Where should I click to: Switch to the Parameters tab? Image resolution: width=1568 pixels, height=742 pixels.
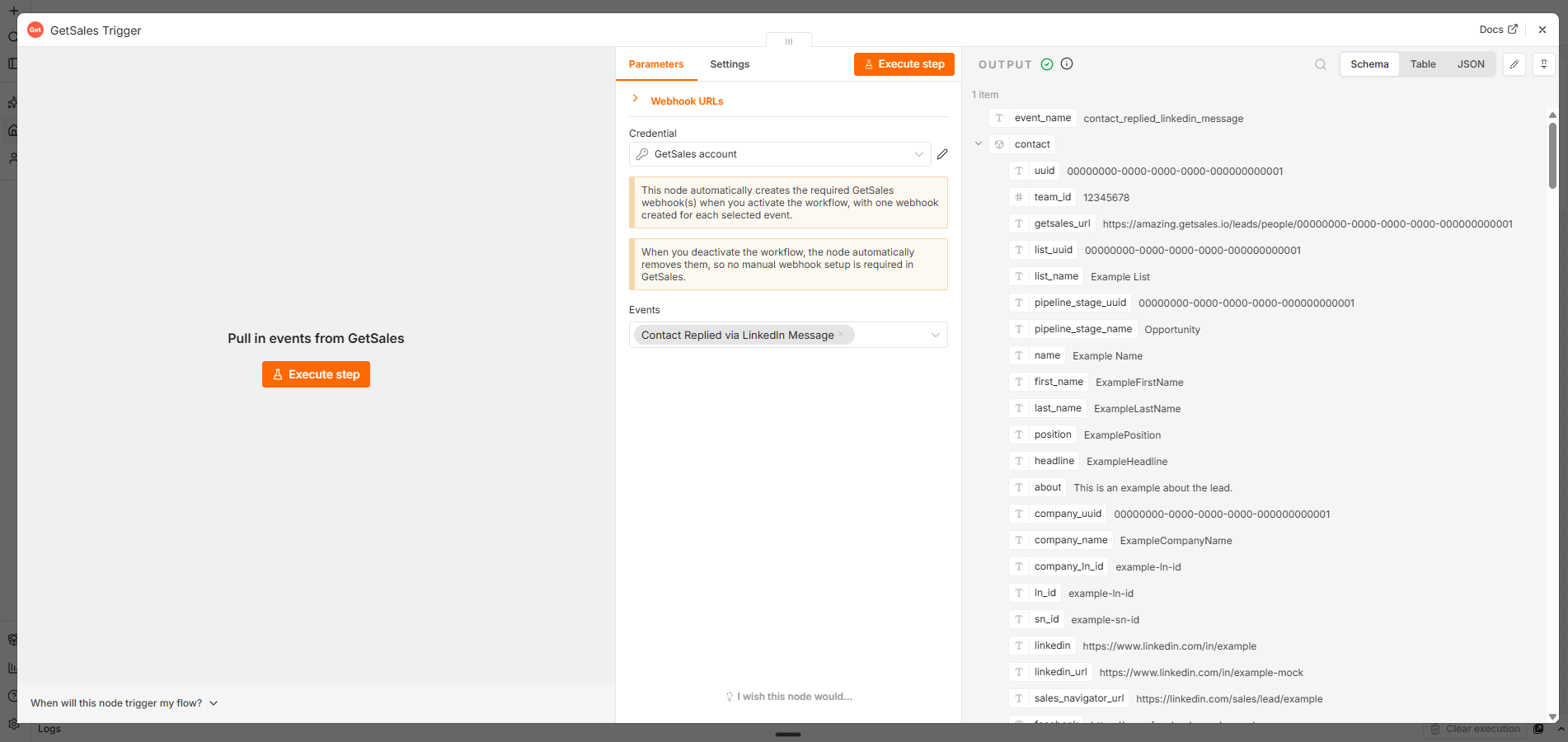click(656, 64)
